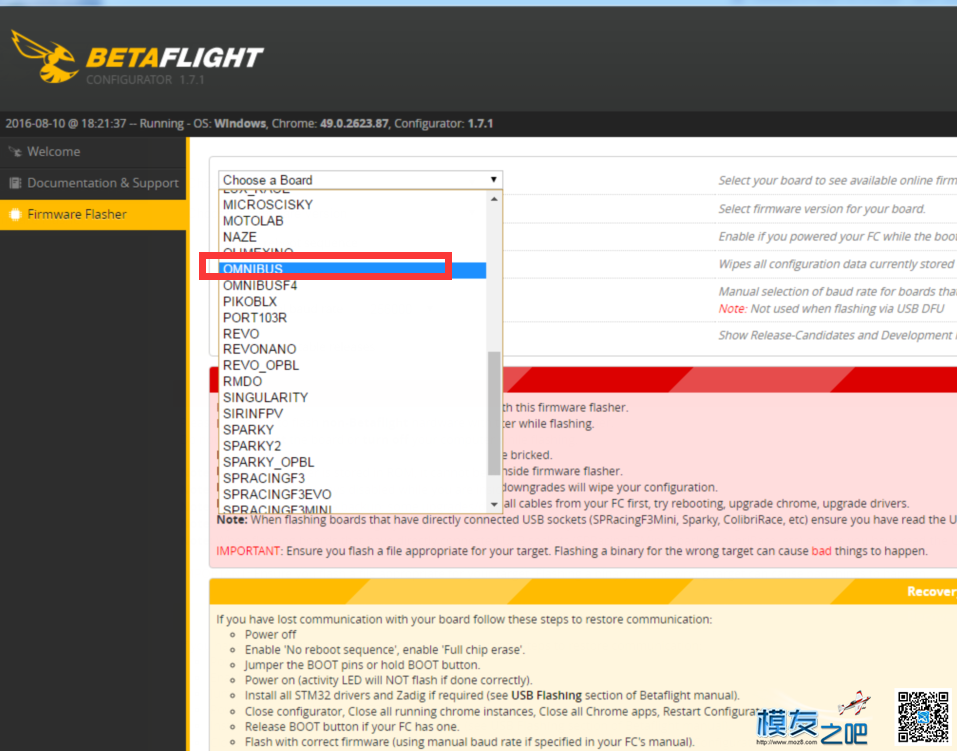Open Documentation & Support tab
Screen dimensions: 957x751
93,183
